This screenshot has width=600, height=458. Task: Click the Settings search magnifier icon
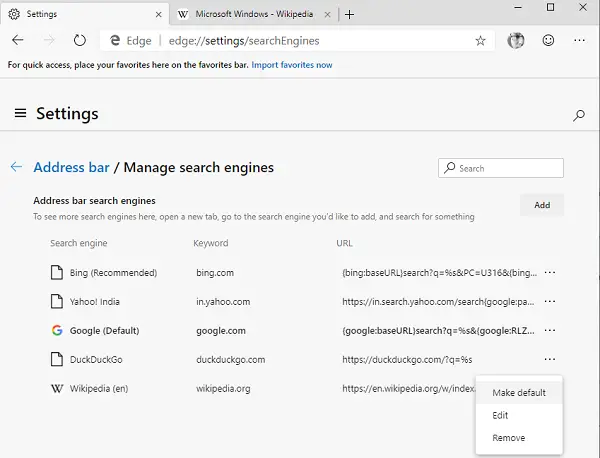(579, 115)
